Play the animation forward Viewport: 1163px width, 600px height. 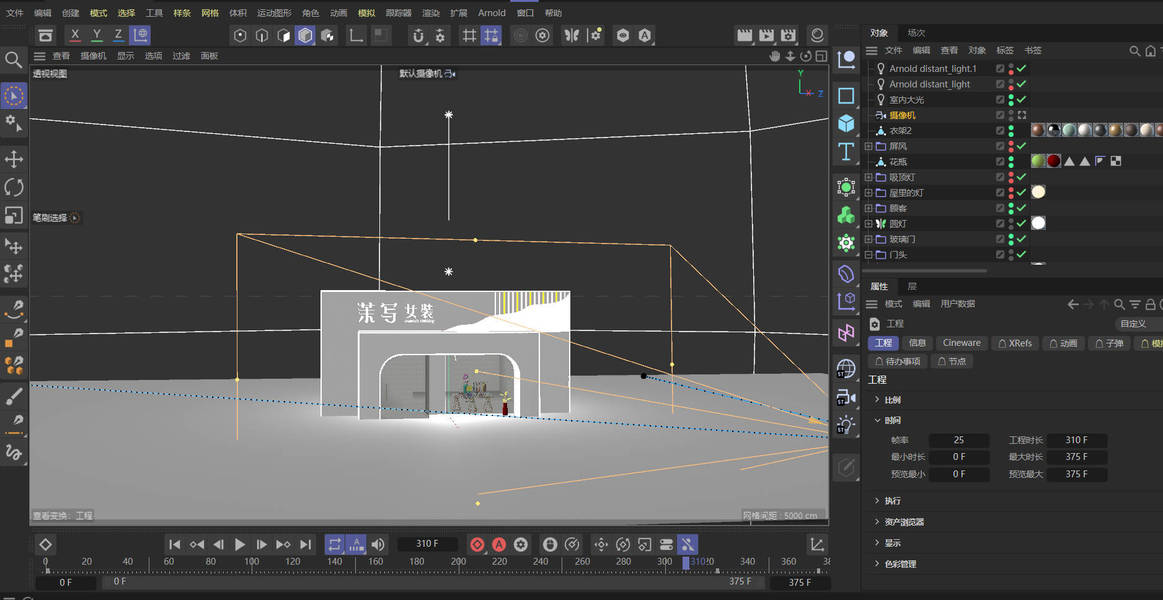240,544
